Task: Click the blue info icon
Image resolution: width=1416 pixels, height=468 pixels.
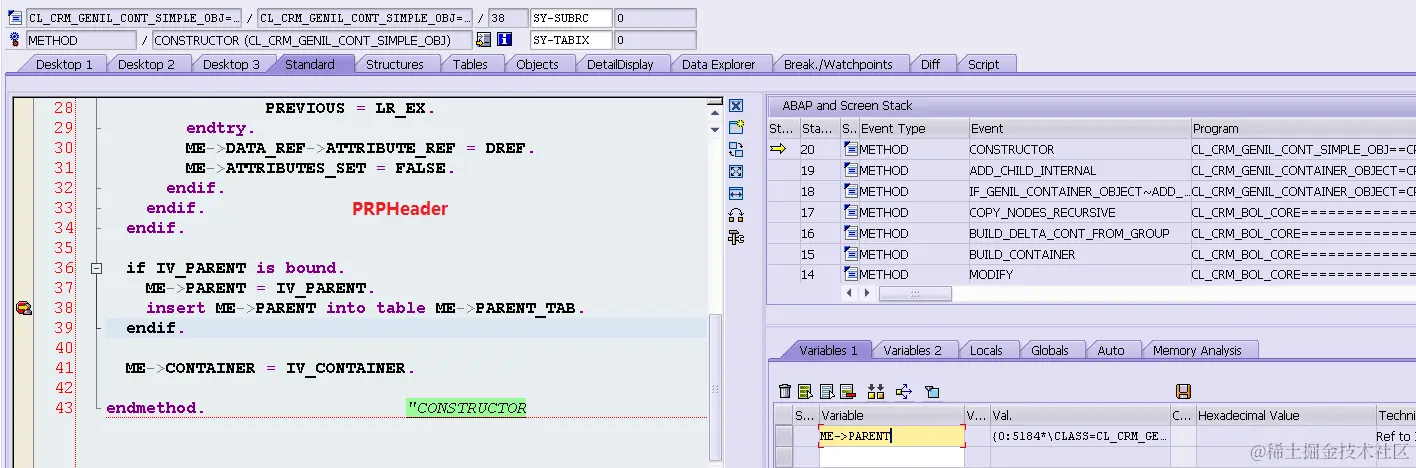Action: point(505,40)
